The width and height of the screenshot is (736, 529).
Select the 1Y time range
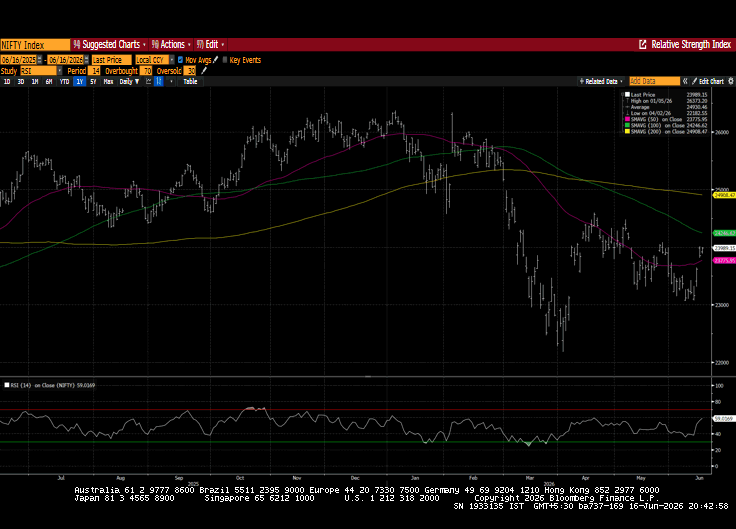click(80, 82)
